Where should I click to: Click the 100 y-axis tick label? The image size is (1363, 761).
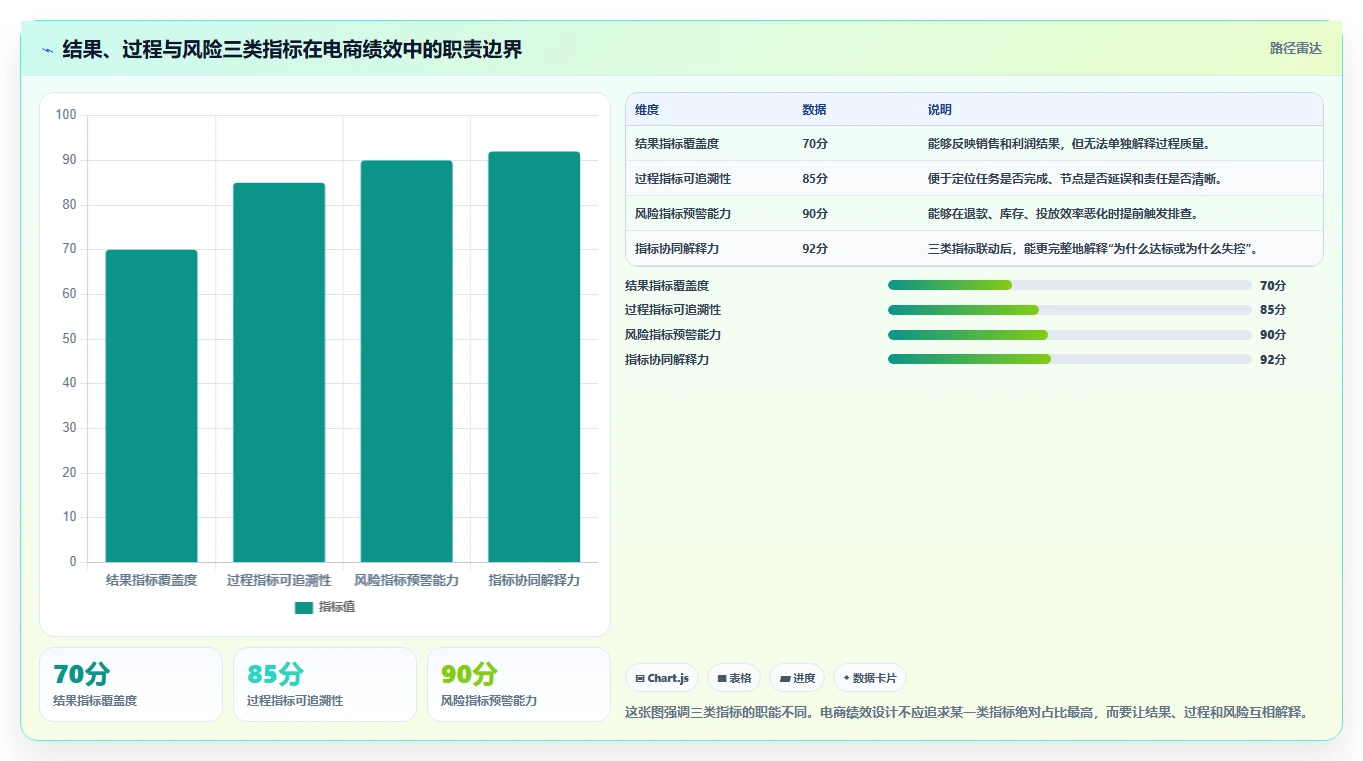pos(66,115)
